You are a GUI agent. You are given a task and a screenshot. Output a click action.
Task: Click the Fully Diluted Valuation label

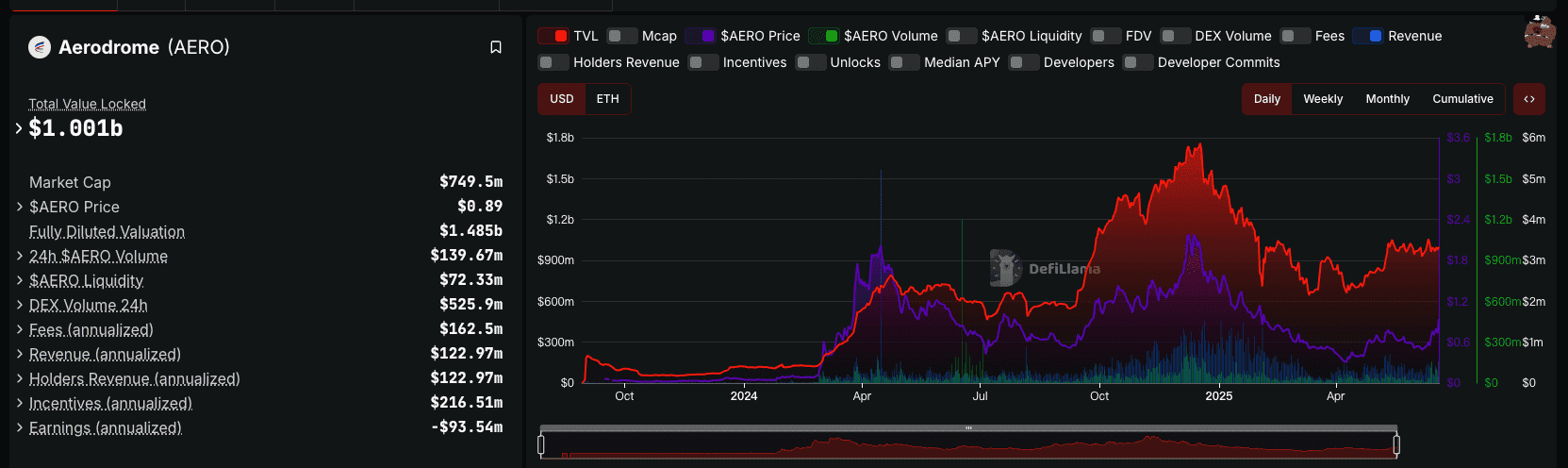(107, 231)
